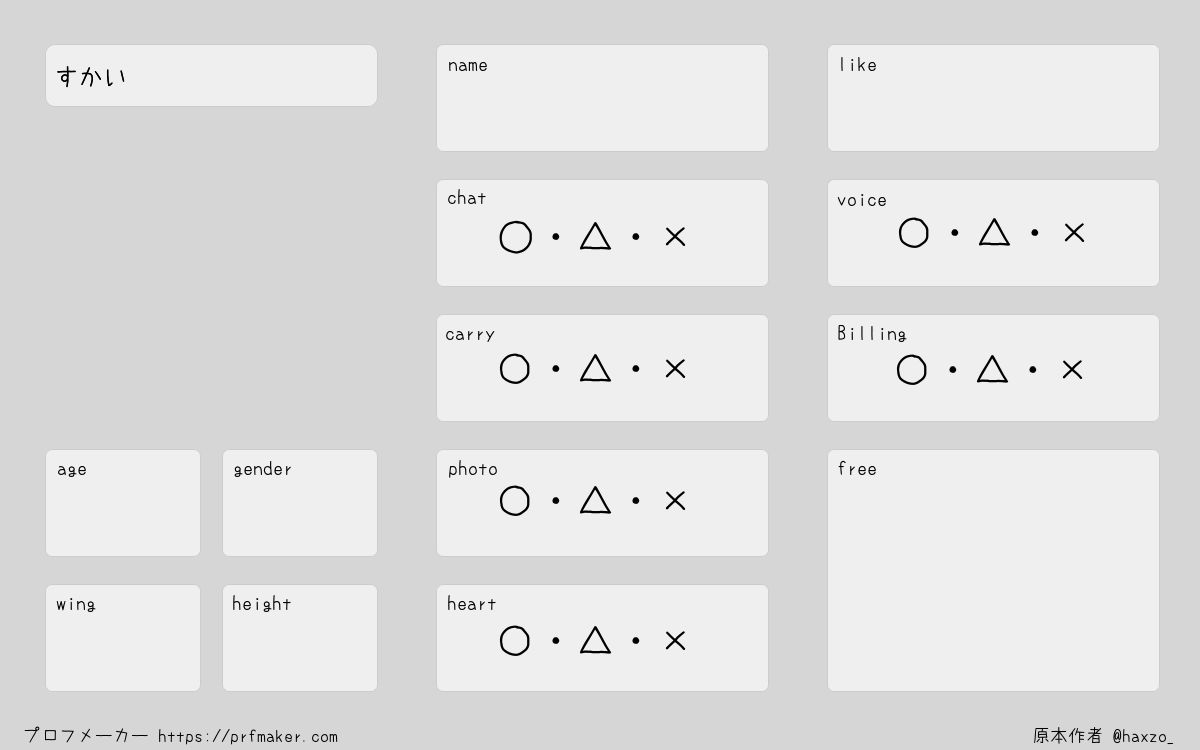Screen dimensions: 1200x750
Task: Click the gender box
Action: [x=300, y=503]
